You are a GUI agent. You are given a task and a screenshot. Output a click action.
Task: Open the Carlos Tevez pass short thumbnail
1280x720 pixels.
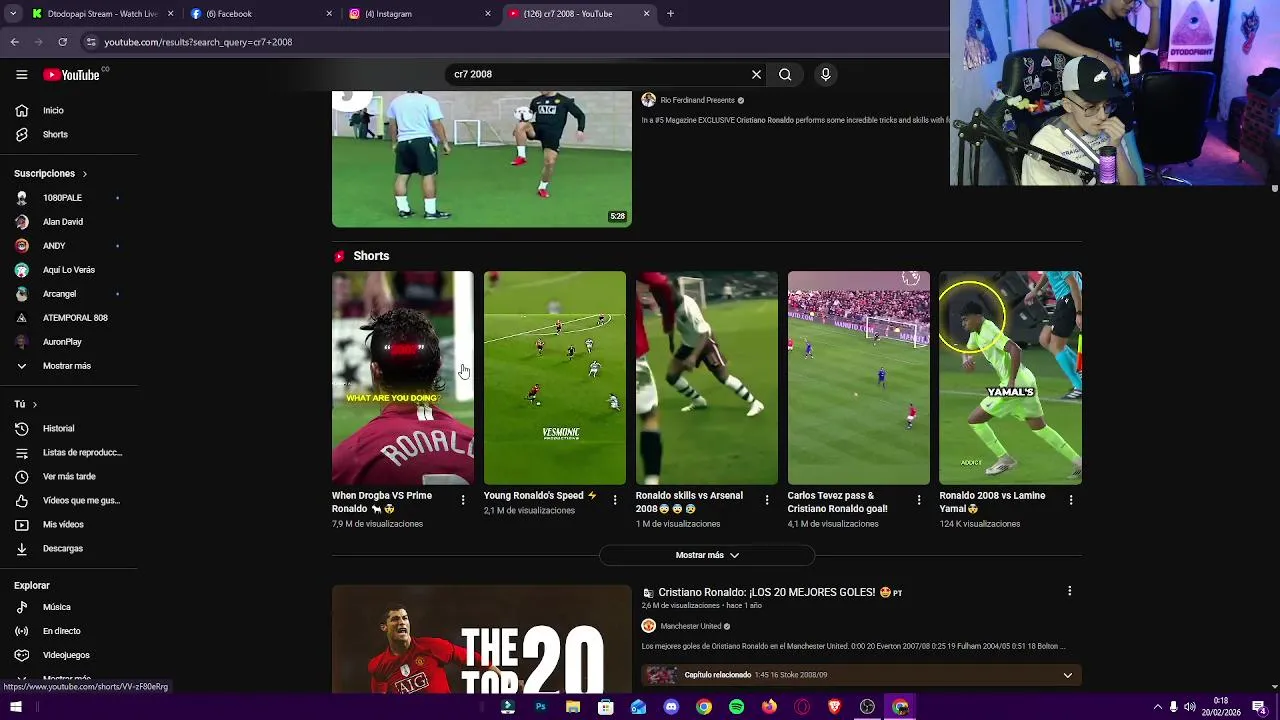coord(859,378)
